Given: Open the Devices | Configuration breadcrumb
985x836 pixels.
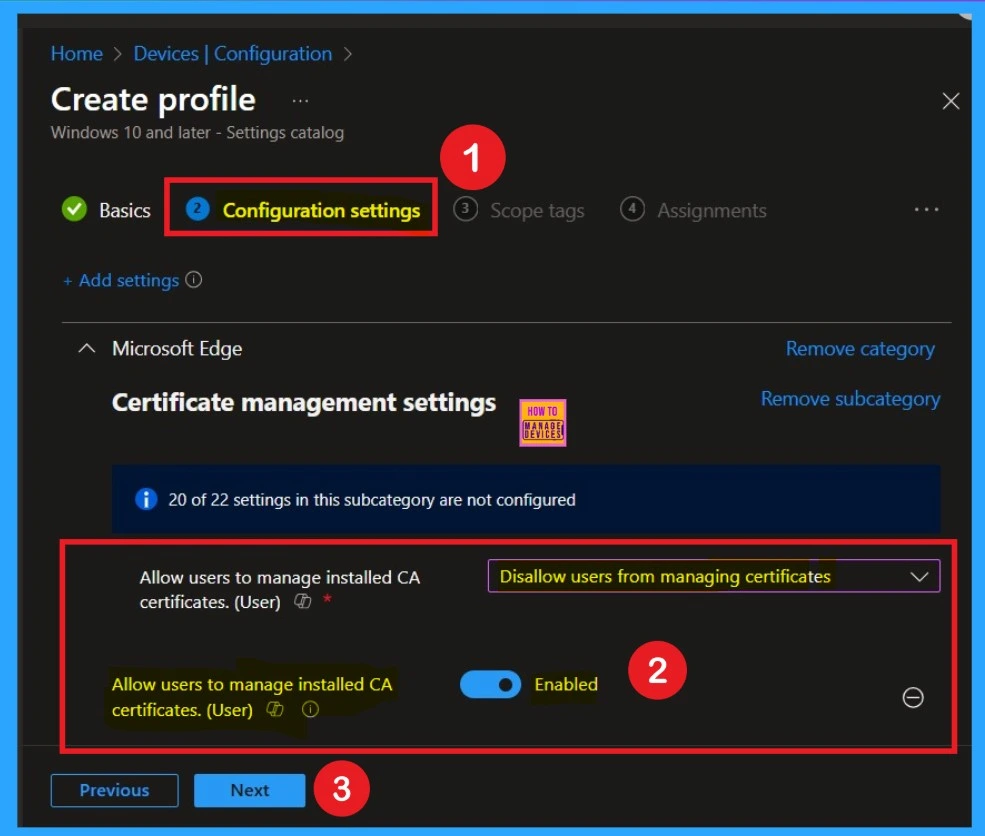Looking at the screenshot, I should tap(232, 54).
